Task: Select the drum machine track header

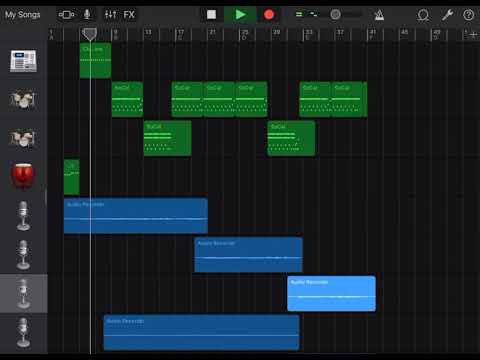Action: (23, 61)
